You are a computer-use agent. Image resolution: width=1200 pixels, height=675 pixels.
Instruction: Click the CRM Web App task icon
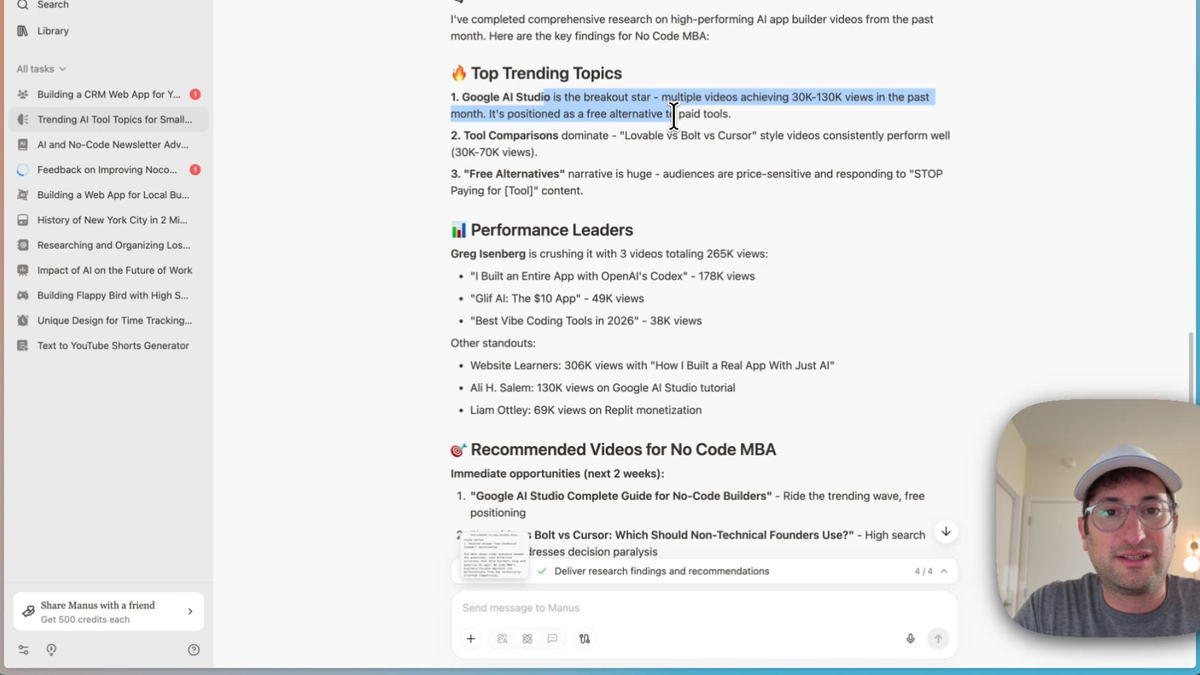(x=23, y=94)
